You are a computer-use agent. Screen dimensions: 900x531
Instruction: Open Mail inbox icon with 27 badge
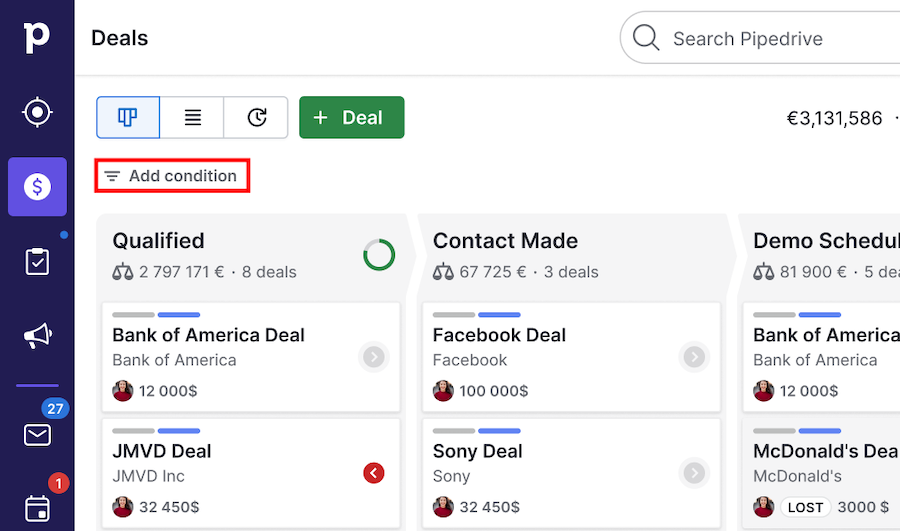(x=37, y=434)
